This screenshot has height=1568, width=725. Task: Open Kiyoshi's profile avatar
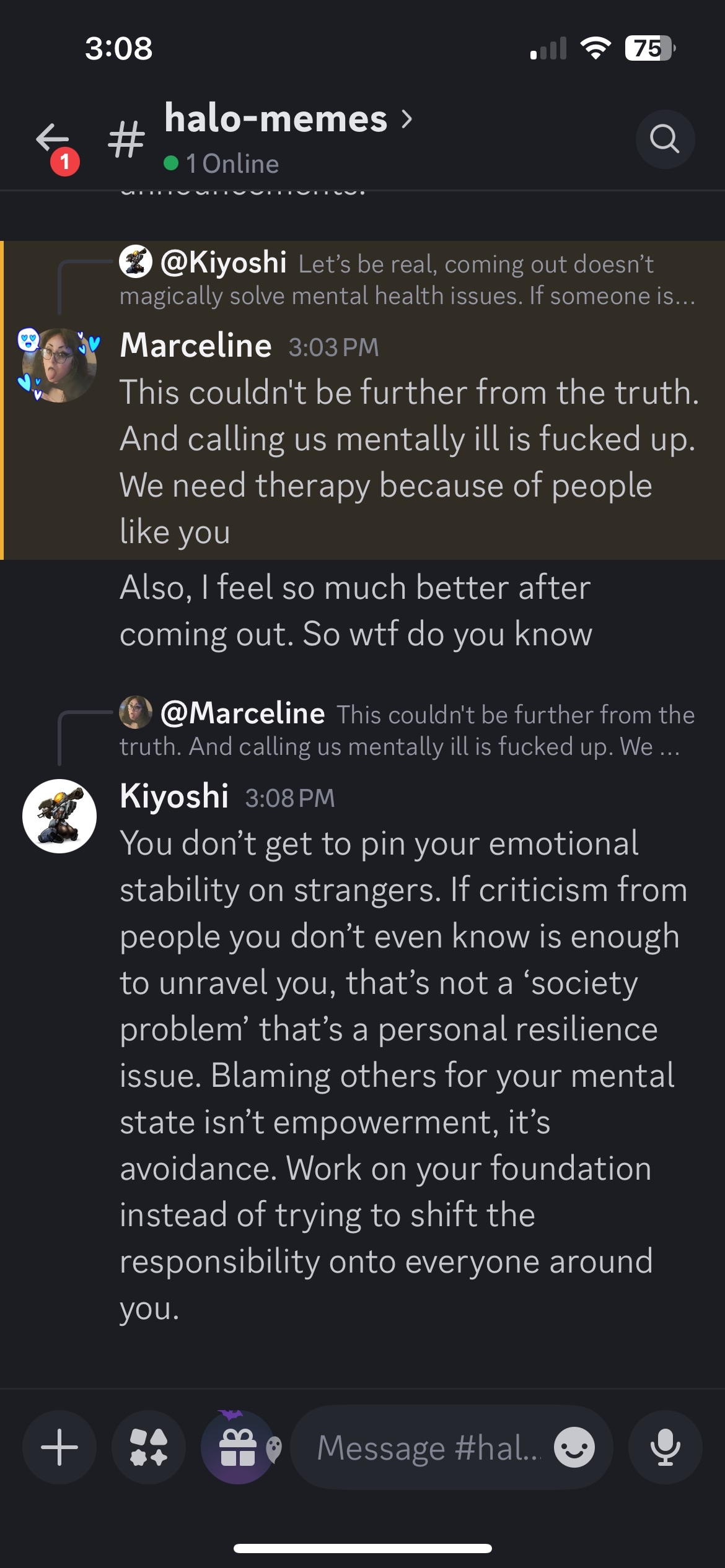coord(59,816)
